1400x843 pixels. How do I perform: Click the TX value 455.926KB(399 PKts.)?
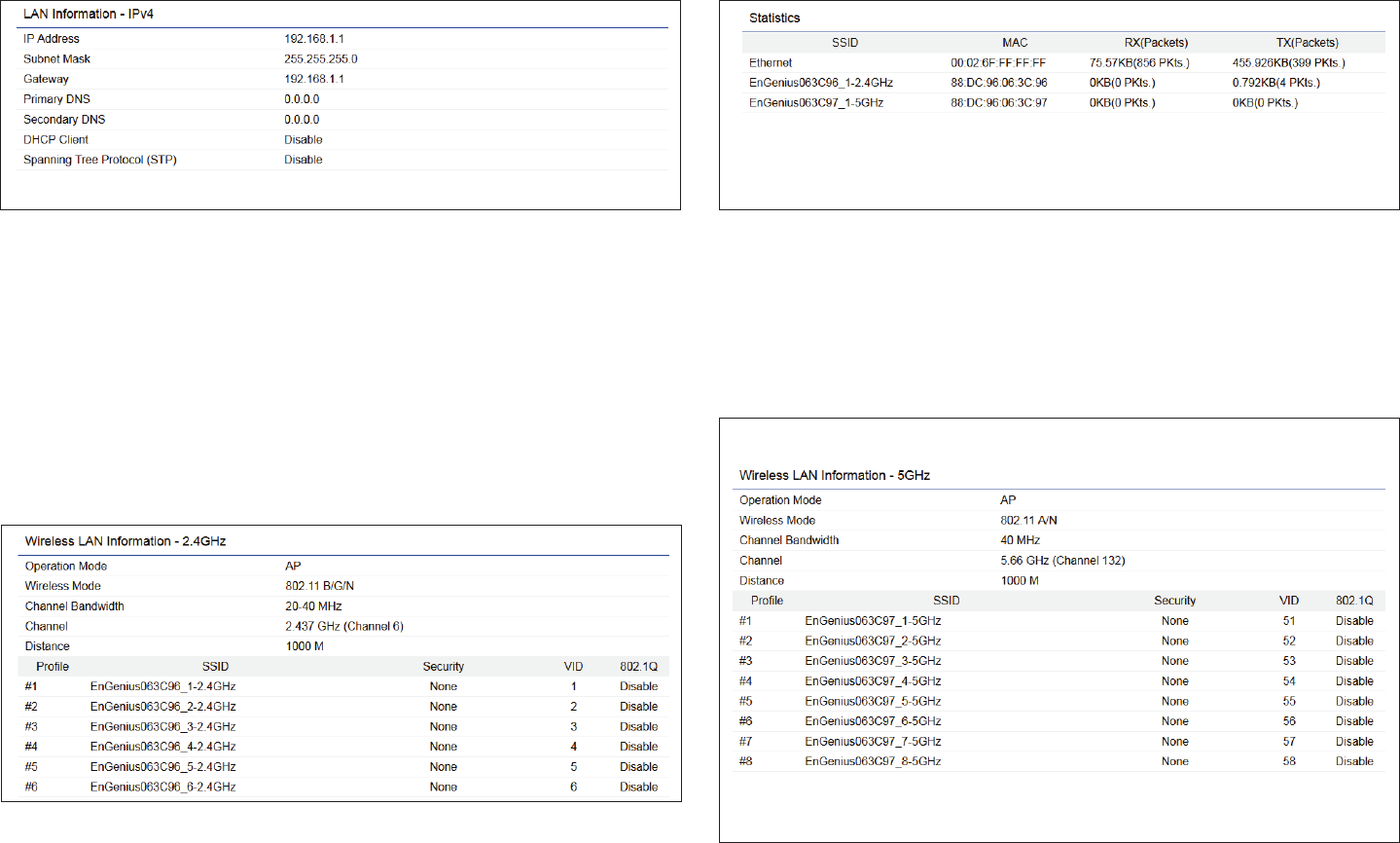click(1289, 63)
